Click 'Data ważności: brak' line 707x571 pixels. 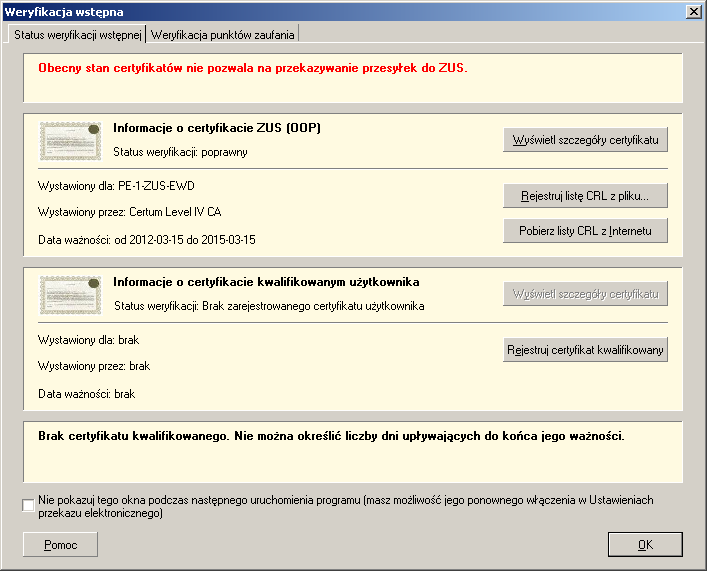pos(87,394)
